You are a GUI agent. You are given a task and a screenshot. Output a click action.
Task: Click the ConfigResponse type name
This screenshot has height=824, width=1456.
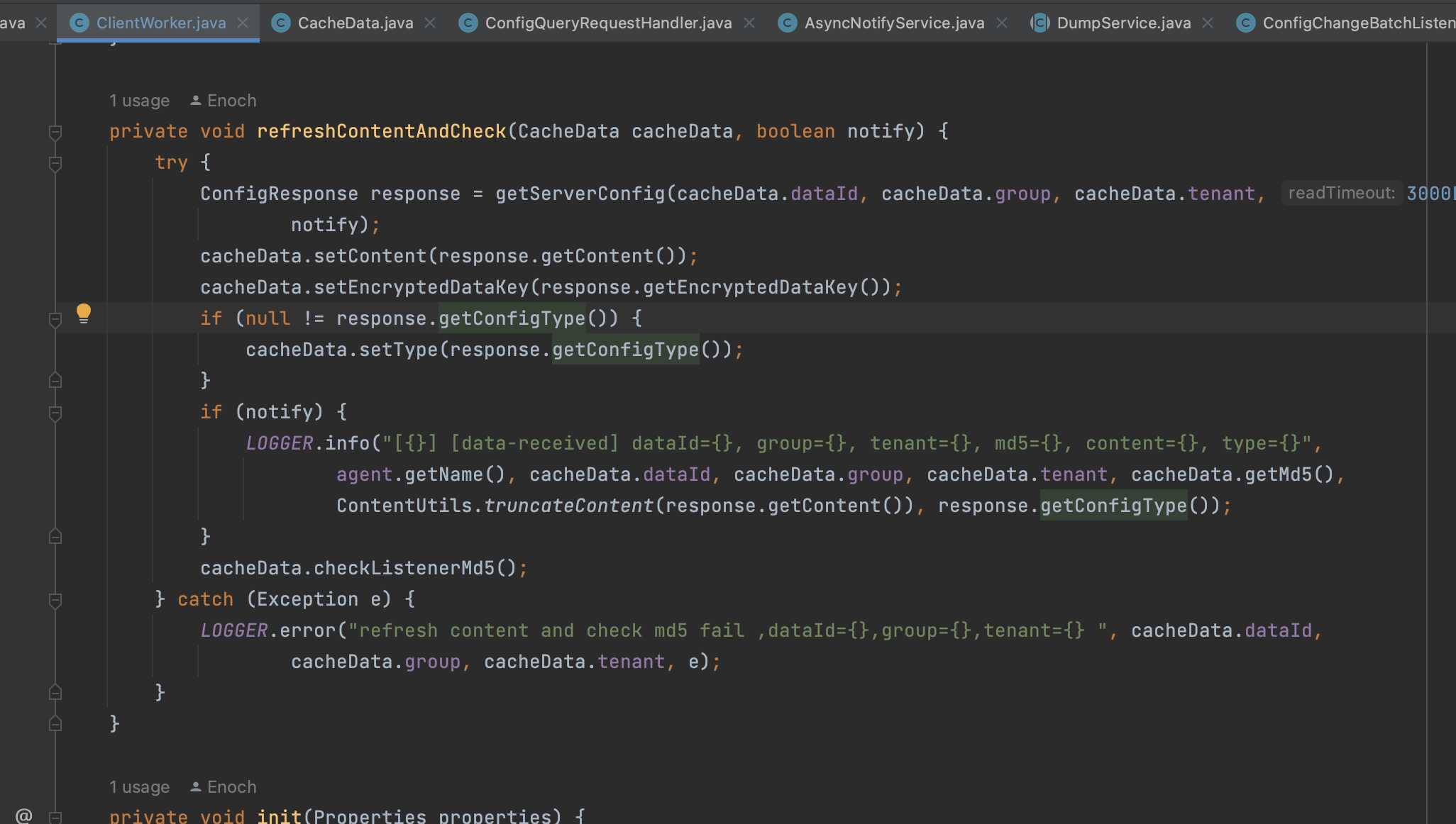pyautogui.click(x=279, y=194)
